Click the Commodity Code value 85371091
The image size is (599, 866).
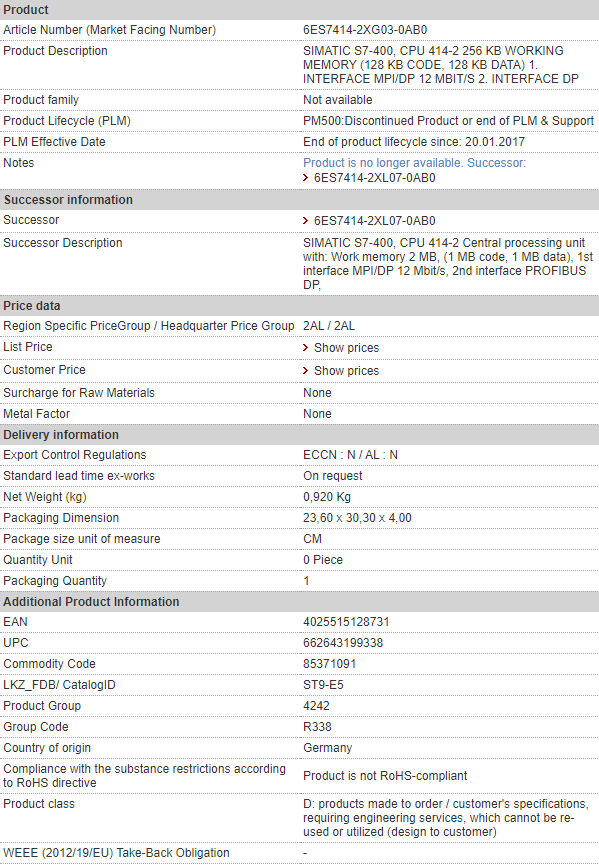coord(330,664)
